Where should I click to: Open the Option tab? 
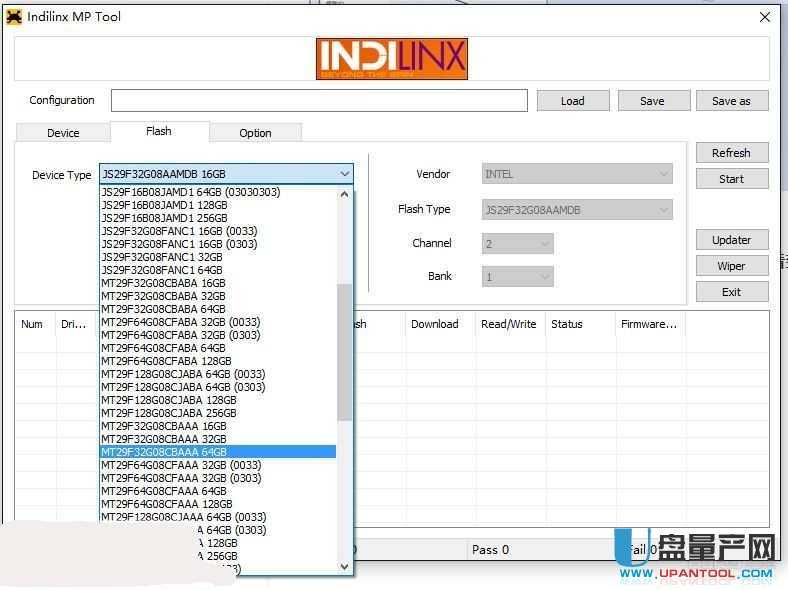pos(255,133)
